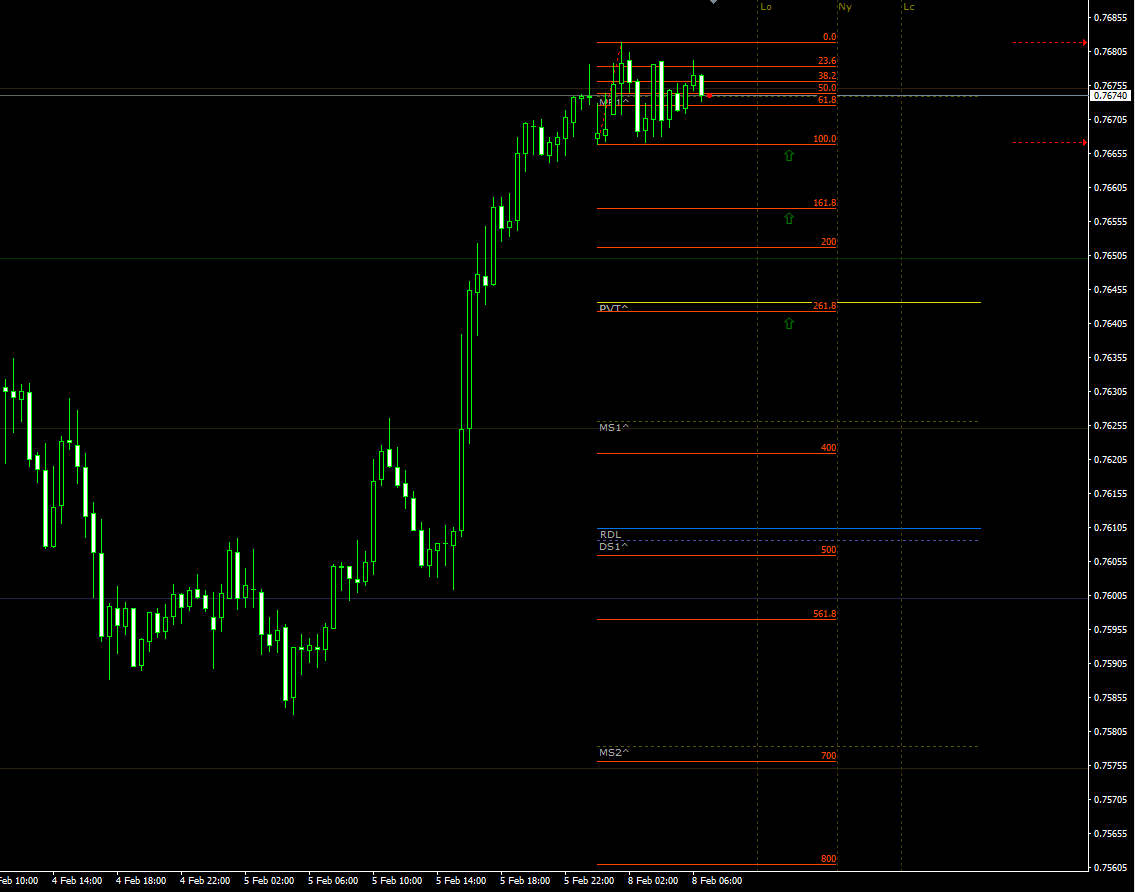Click the blue down-arrow marker above the candles
The height and width of the screenshot is (892, 1135).
(x=713, y=3)
